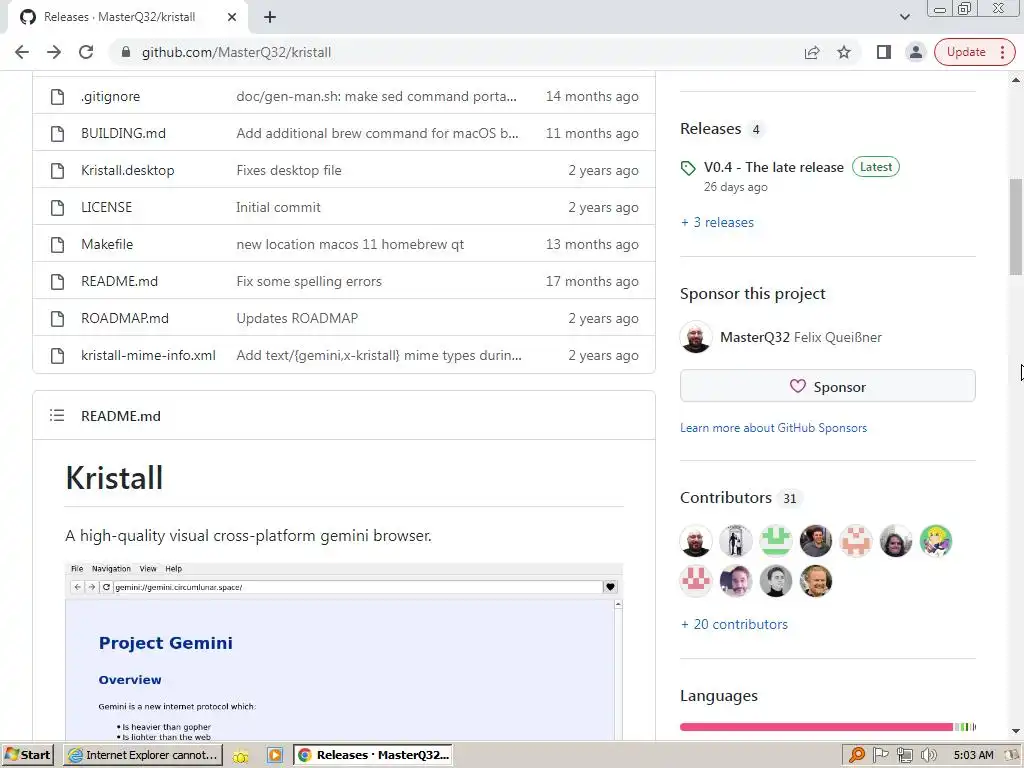This screenshot has height=768, width=1024.
Task: Click the flag icon in system tray
Action: [881, 755]
